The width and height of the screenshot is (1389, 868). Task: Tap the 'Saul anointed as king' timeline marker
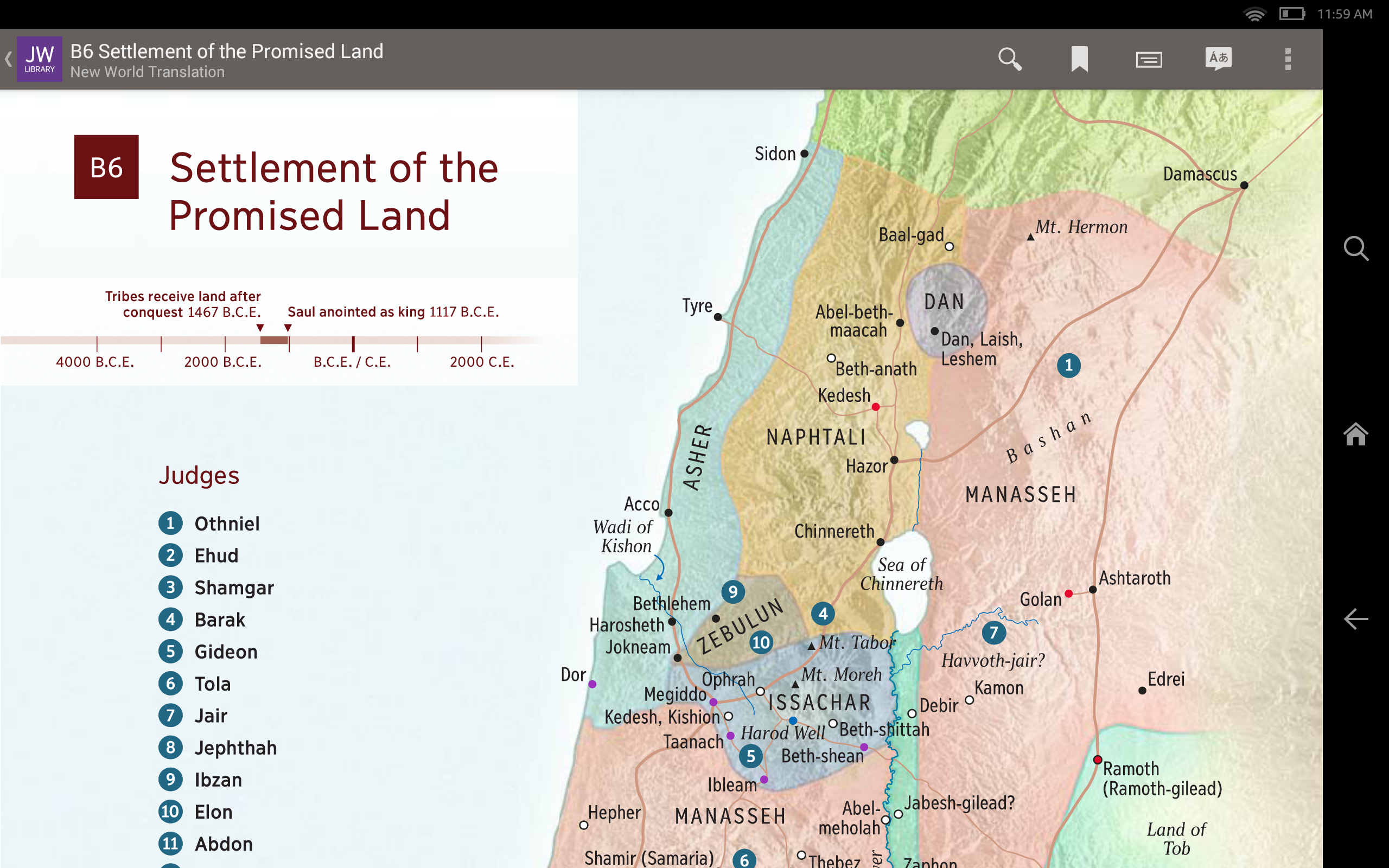coord(287,328)
